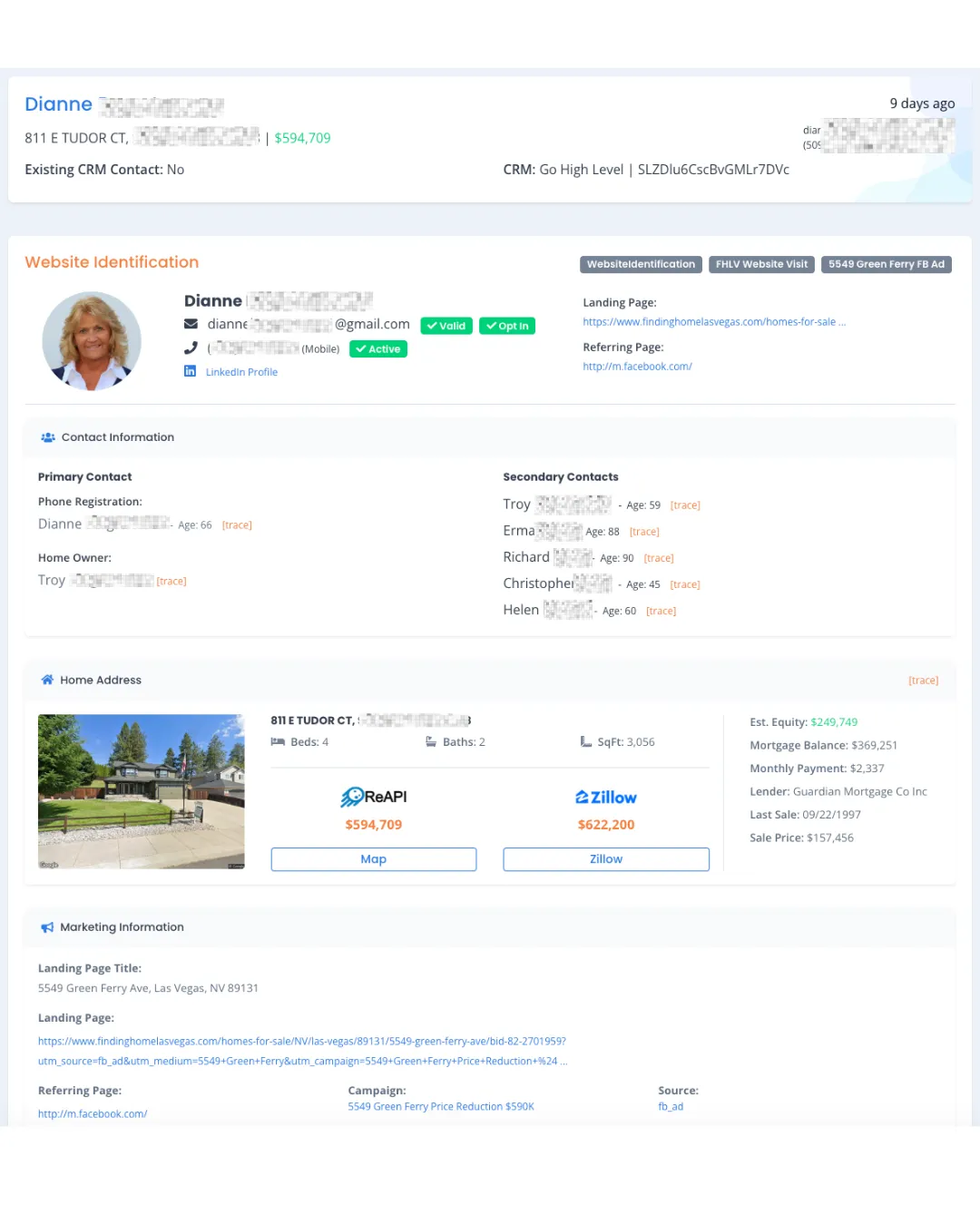
Task: Click the Zillow estimate $622,200
Action: point(606,825)
